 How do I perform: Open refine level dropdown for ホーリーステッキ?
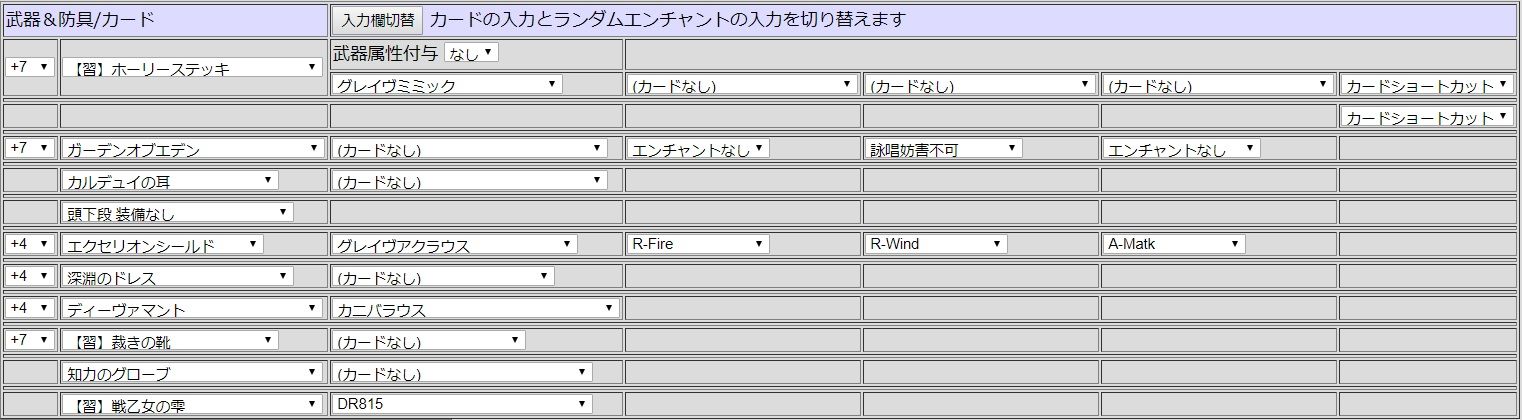tap(30, 67)
